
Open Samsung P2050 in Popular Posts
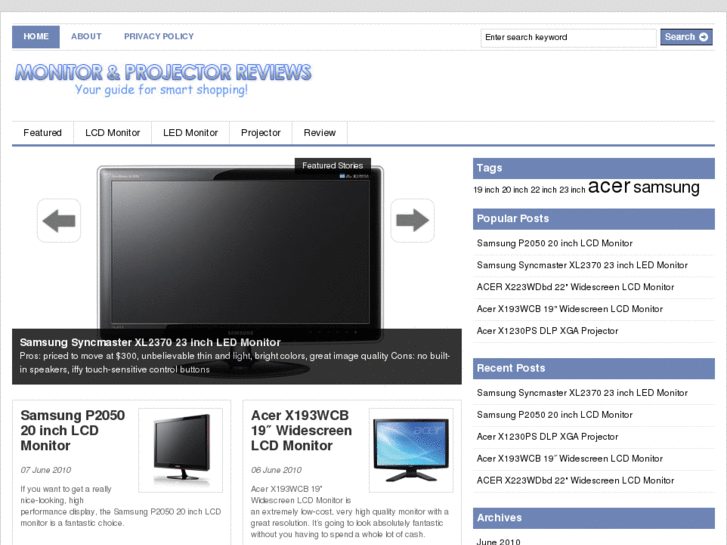click(x=555, y=243)
